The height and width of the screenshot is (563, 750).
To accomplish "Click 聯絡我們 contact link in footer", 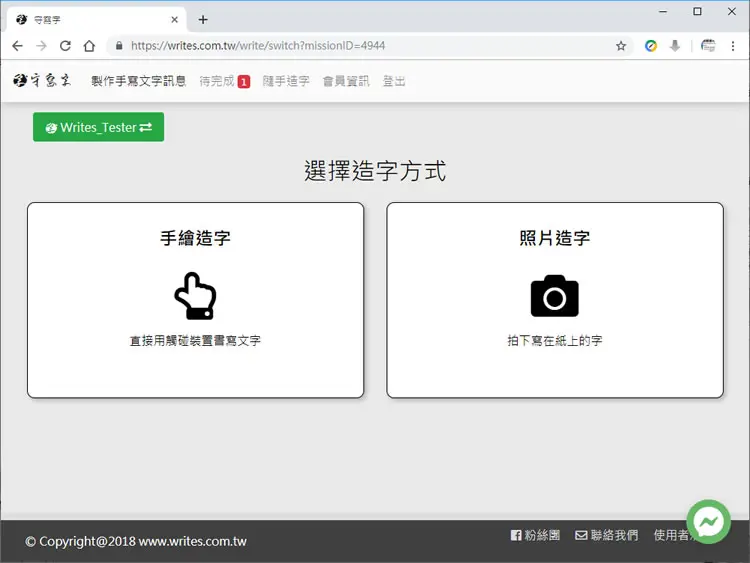I will click(607, 535).
